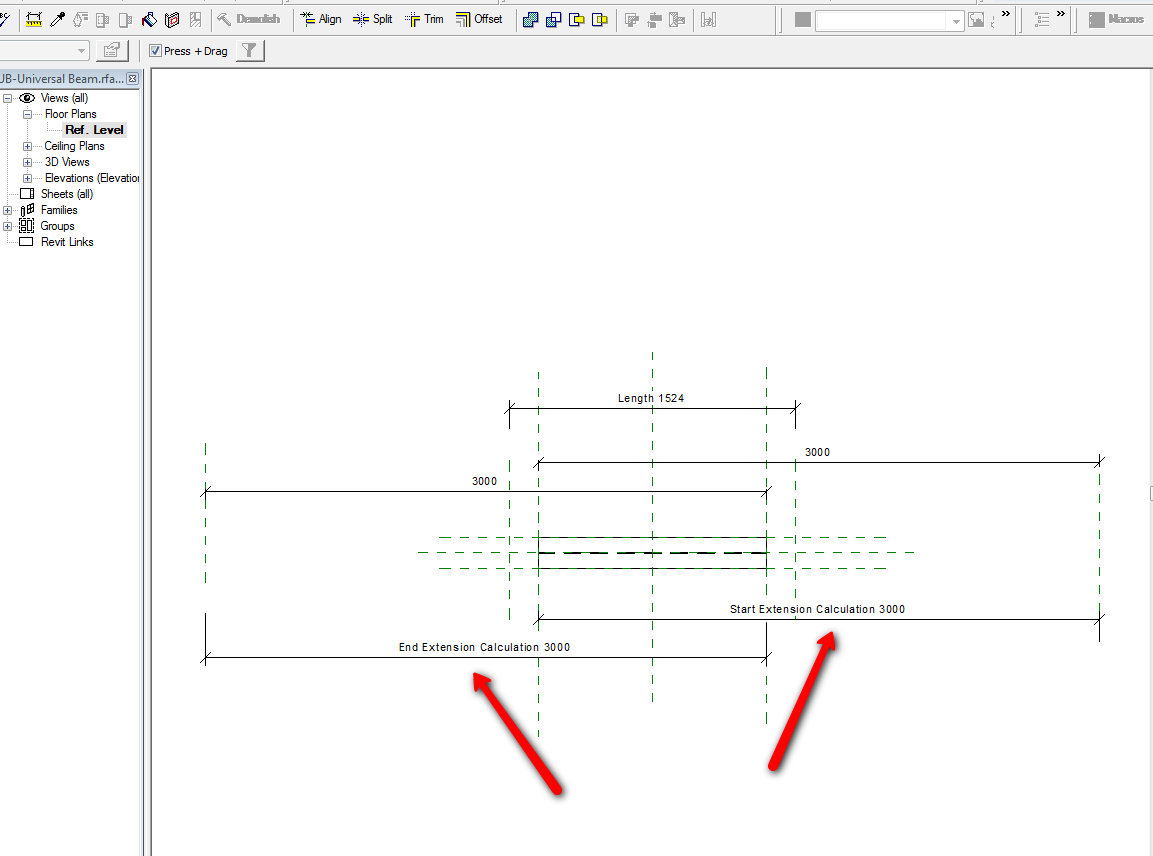
Task: Select Ref. Level floor plan view
Action: (94, 130)
